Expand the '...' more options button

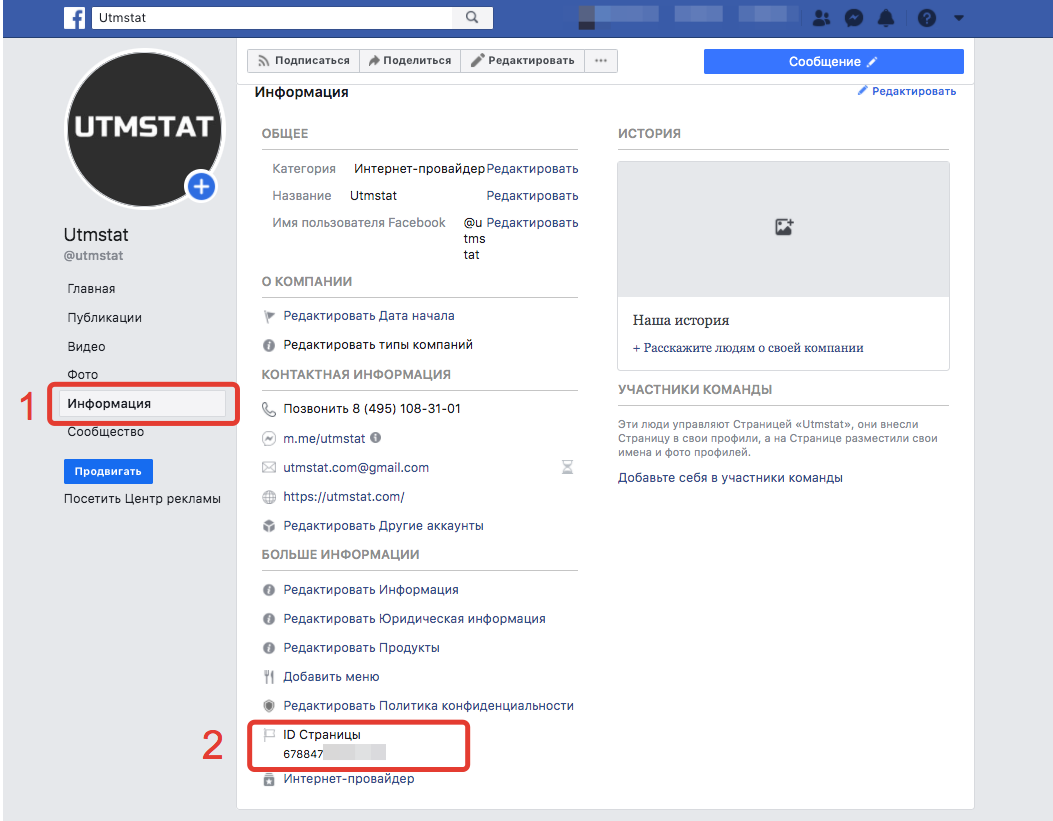601,61
